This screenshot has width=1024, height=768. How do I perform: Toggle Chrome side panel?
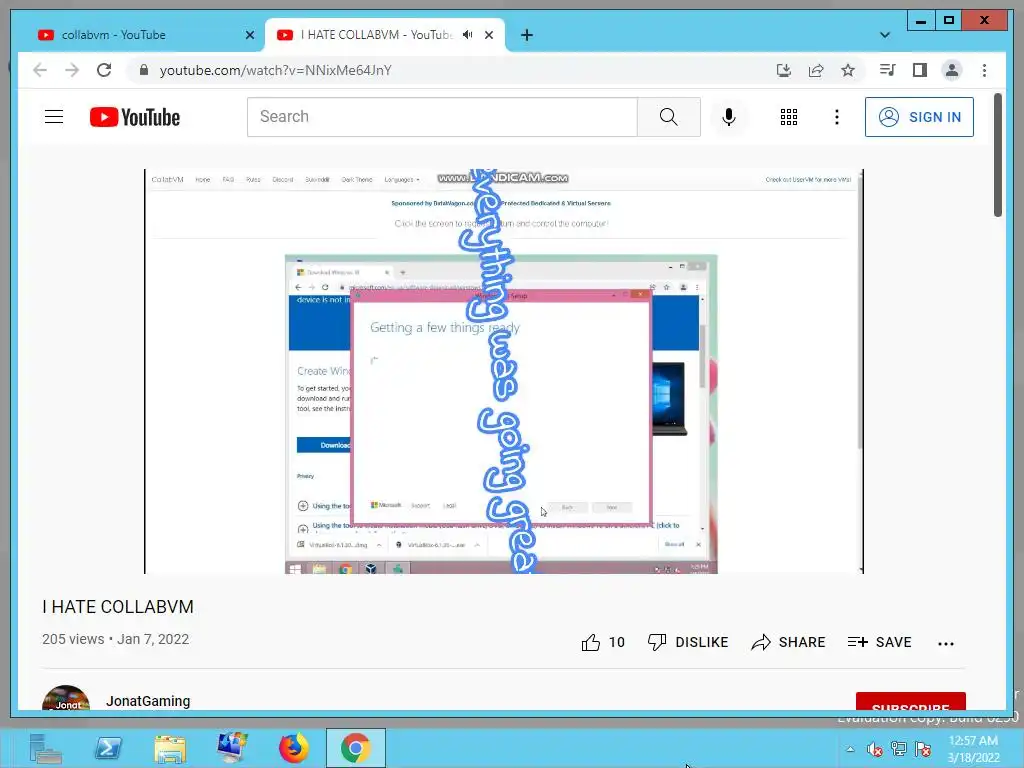(x=920, y=70)
